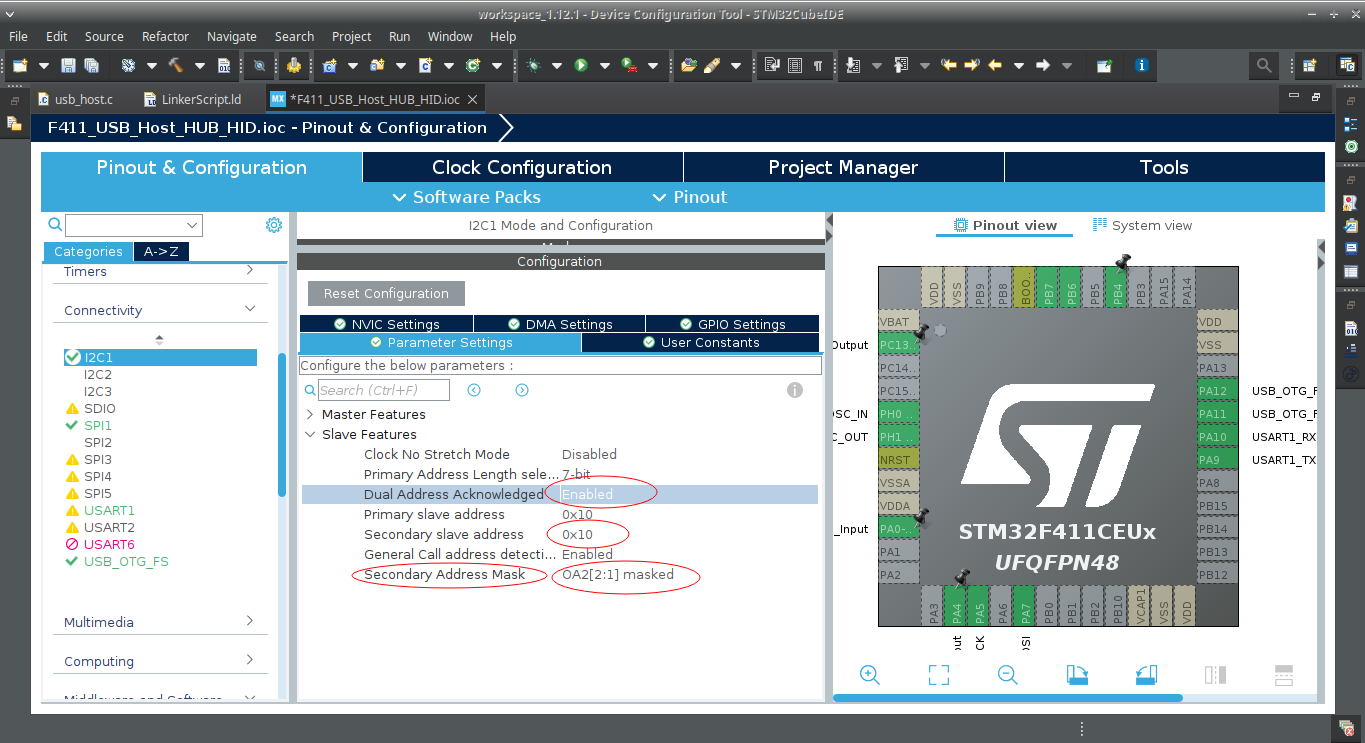Open the Navigate menu

[232, 36]
